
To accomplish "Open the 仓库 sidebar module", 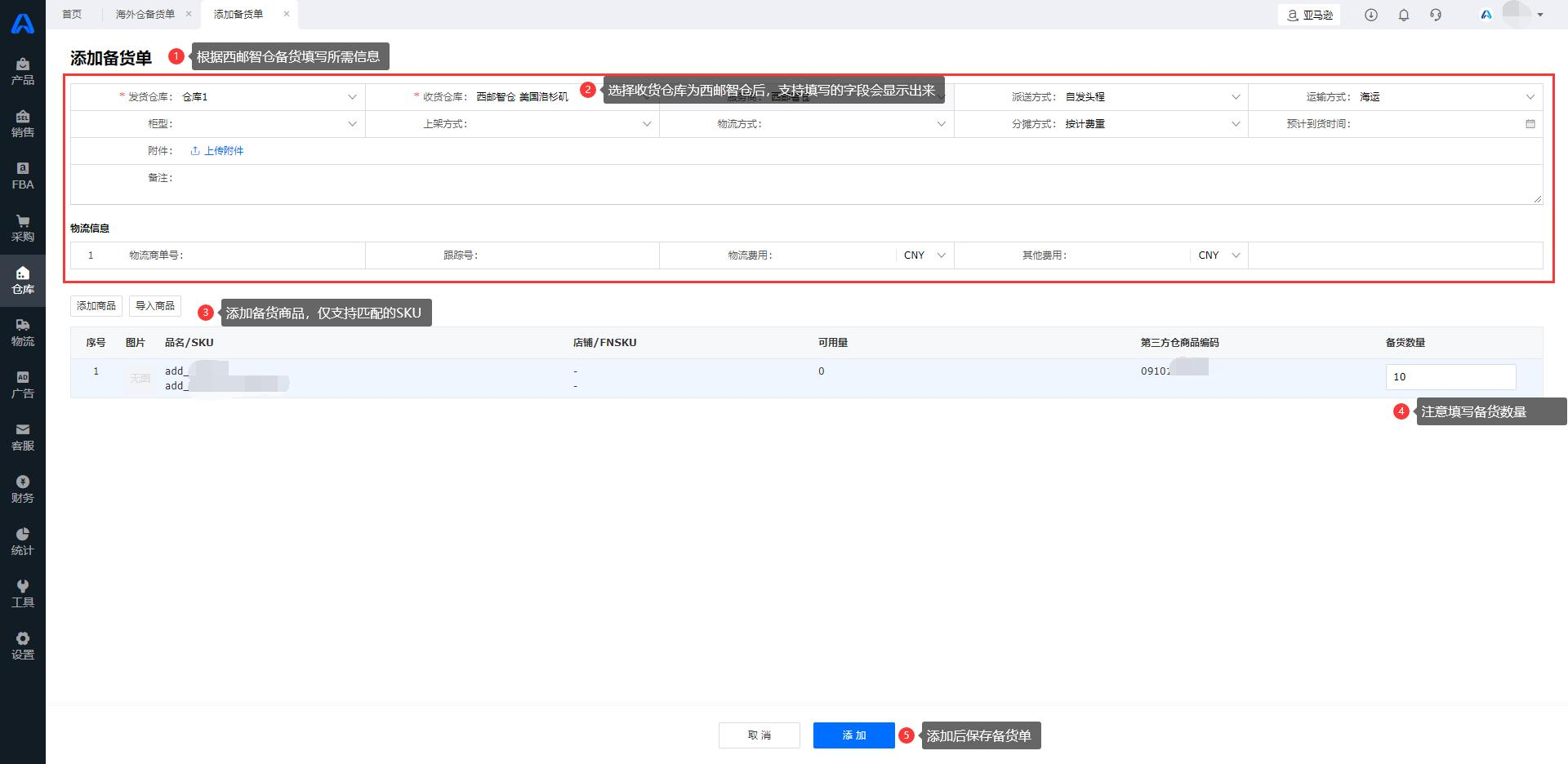I will point(23,280).
